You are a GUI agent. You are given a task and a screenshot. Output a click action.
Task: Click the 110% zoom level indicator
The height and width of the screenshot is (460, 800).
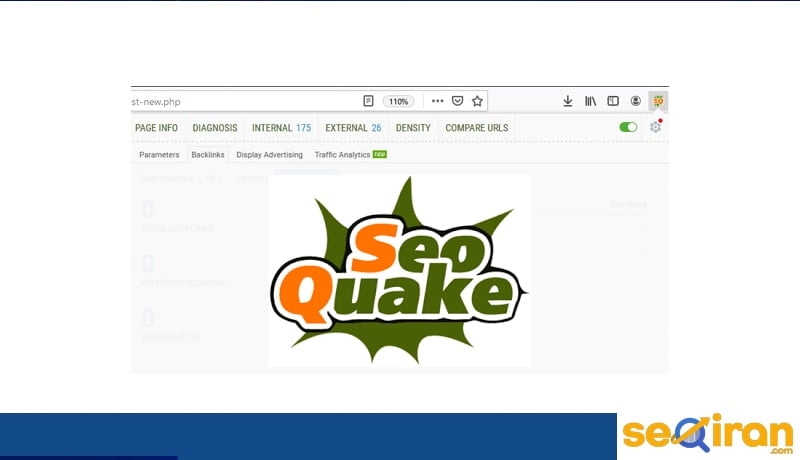coord(398,101)
